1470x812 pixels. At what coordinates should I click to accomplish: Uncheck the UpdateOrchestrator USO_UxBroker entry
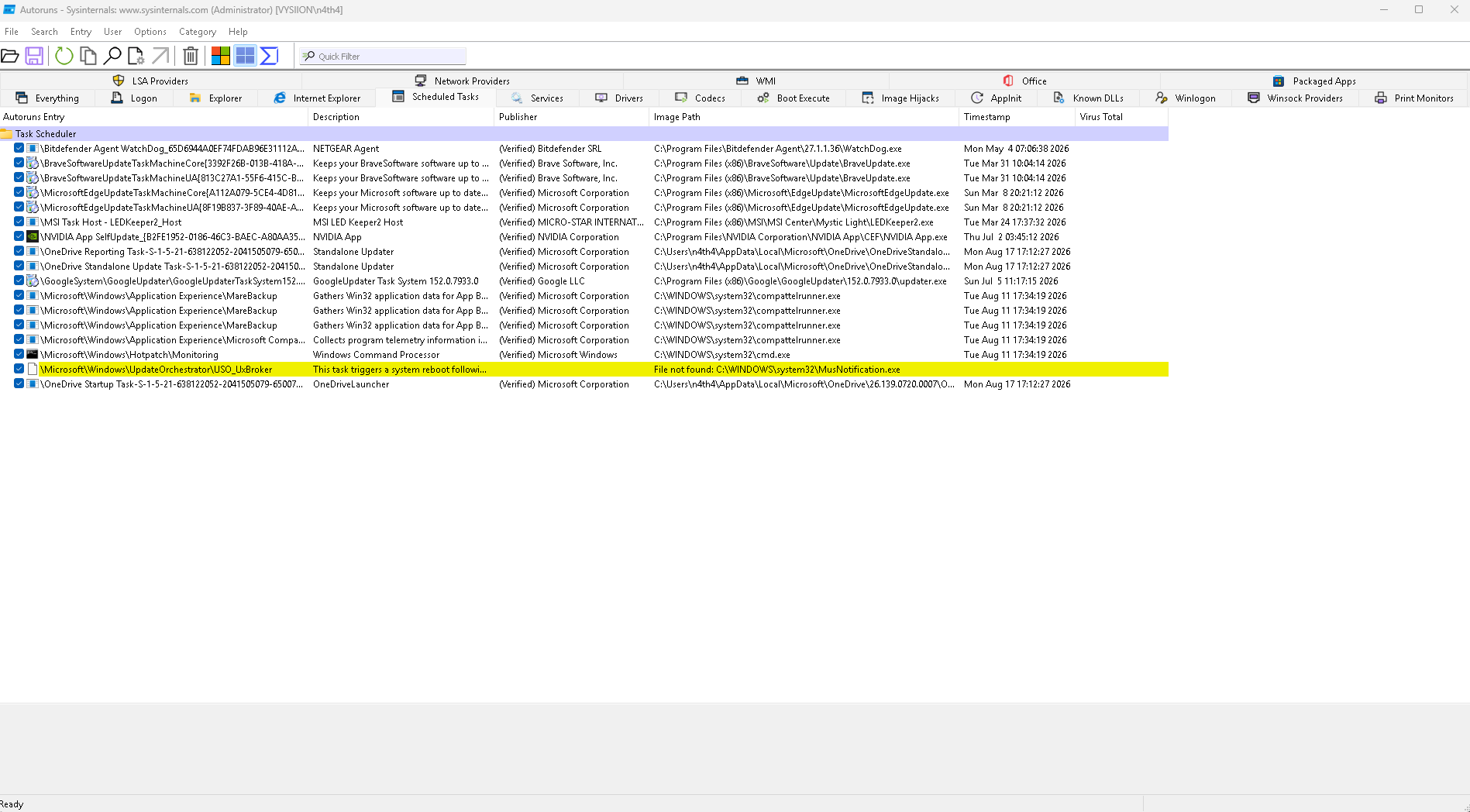pyautogui.click(x=19, y=369)
